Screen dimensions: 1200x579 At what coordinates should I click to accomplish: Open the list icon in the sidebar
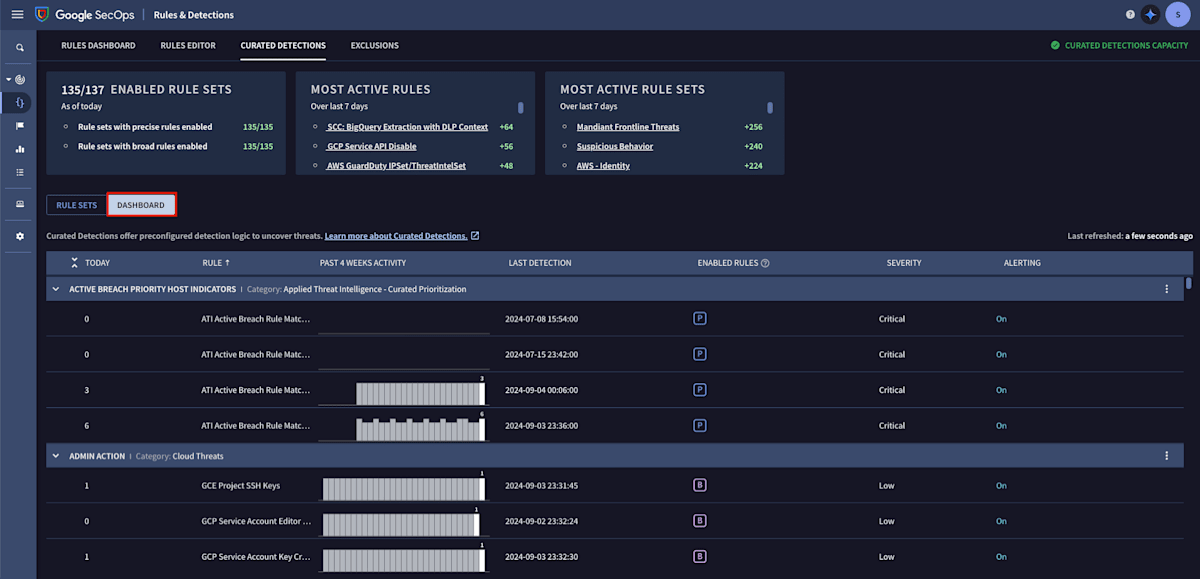(19, 172)
